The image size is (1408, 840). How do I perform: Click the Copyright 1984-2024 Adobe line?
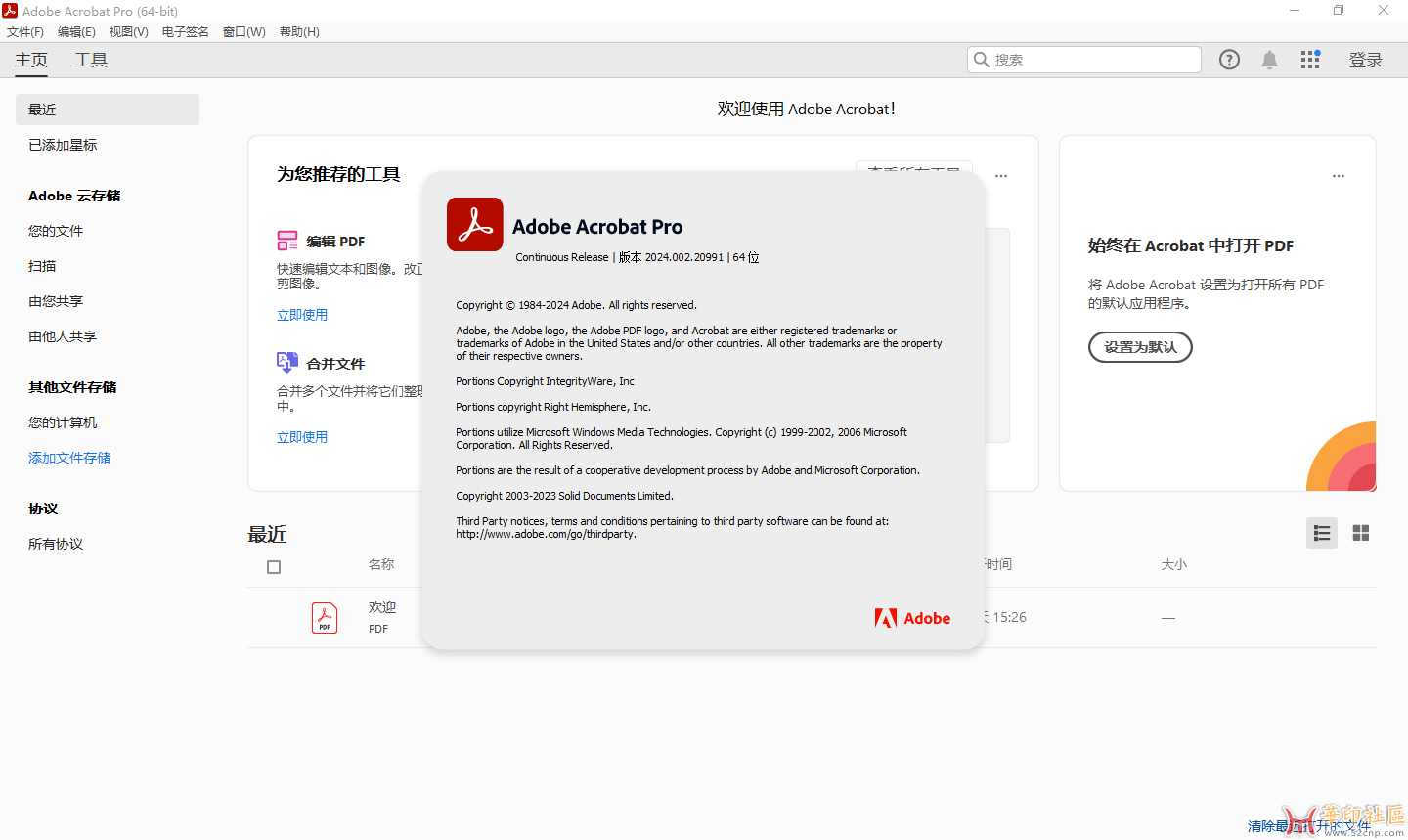click(576, 305)
